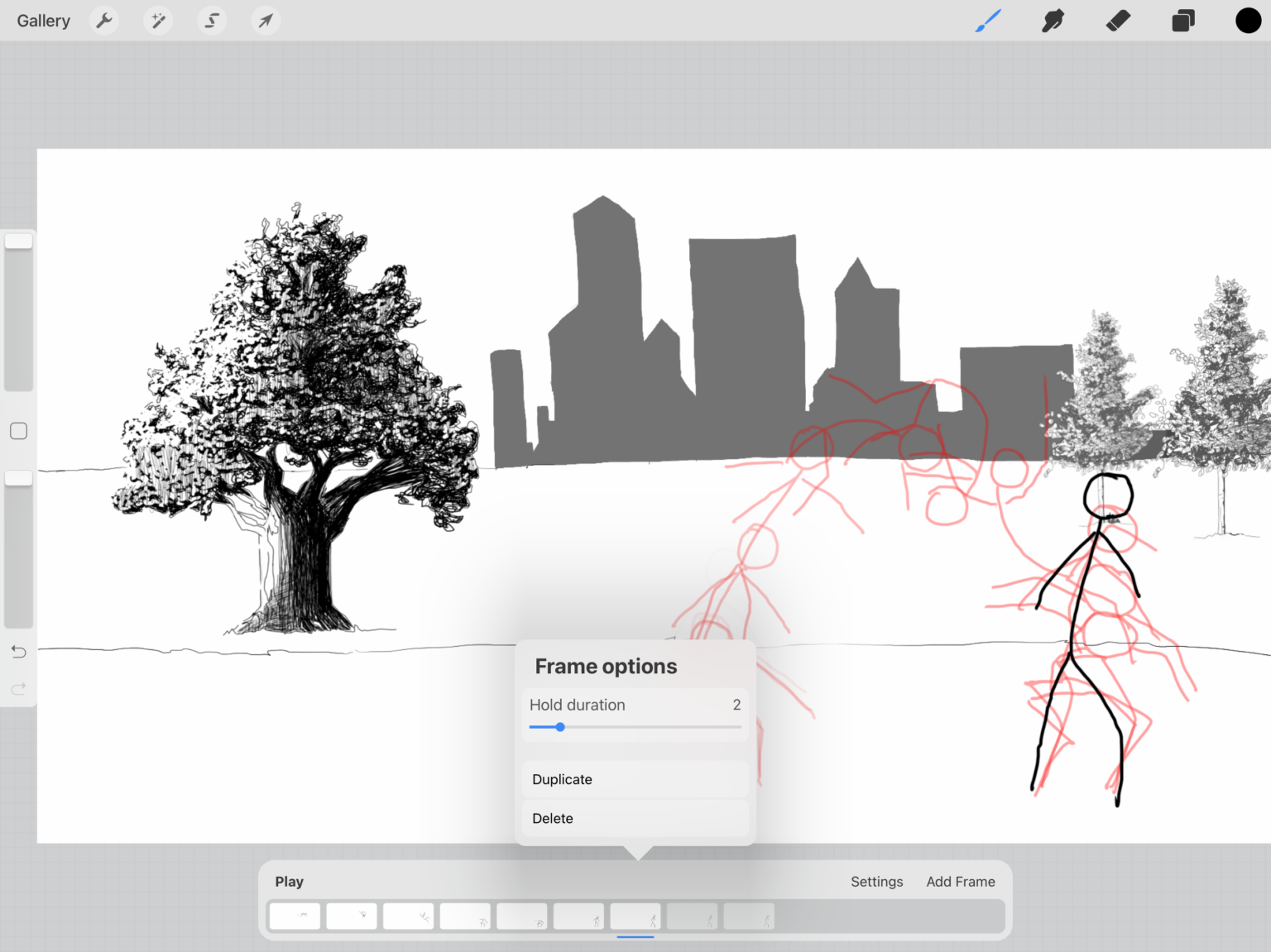Screen dimensions: 1271x952
Task: Add a new frame to the timeline
Action: click(961, 881)
